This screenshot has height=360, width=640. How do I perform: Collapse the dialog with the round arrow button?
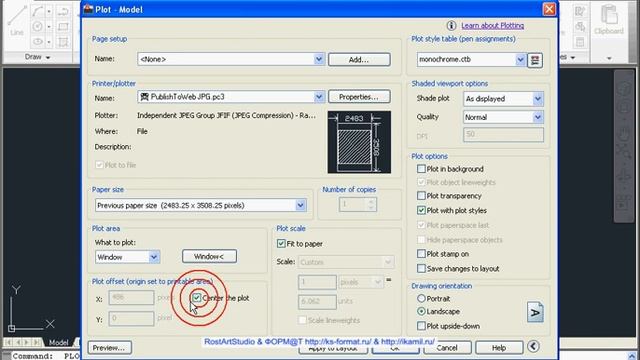point(533,347)
